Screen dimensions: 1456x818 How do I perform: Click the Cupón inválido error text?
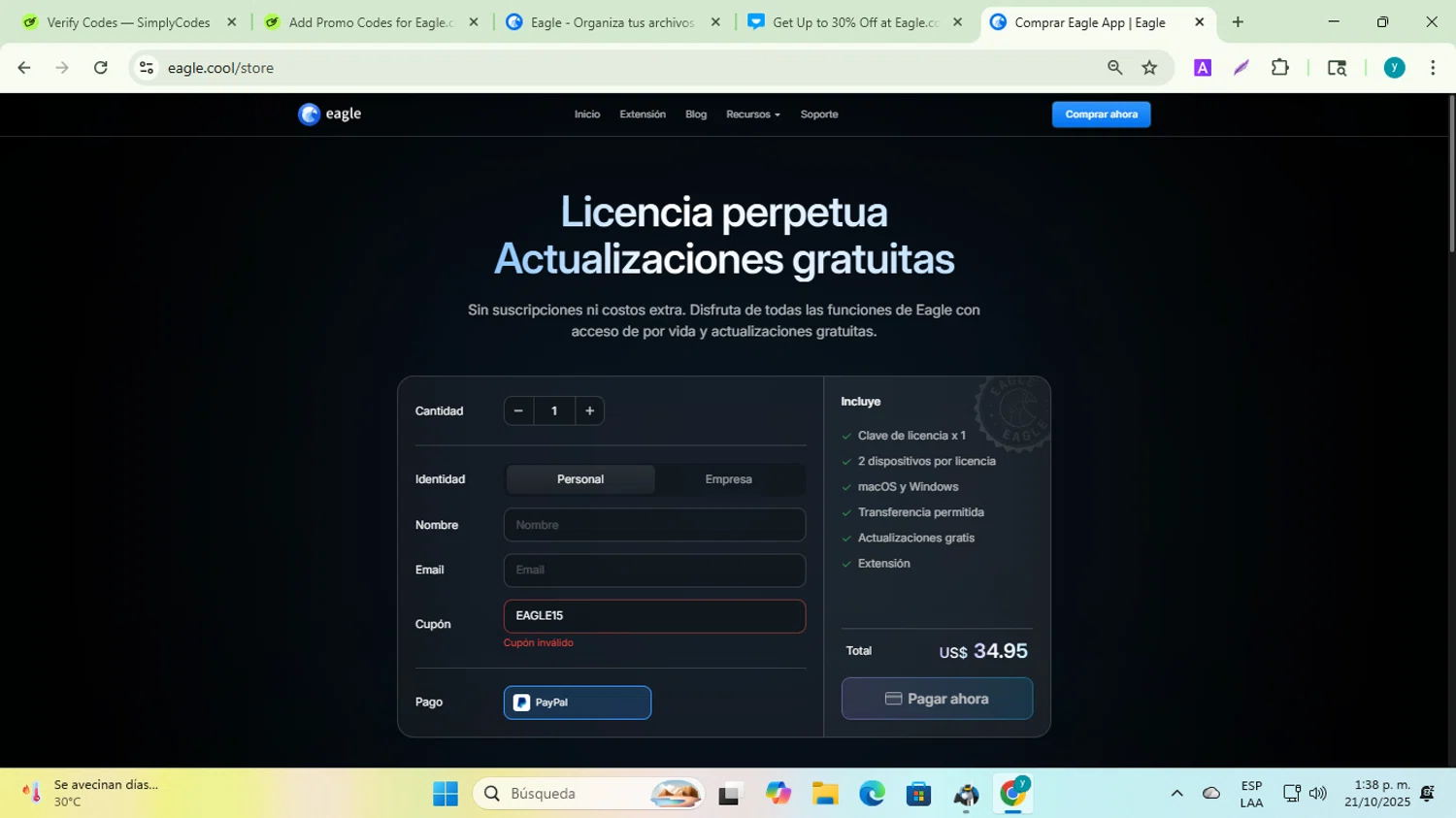[539, 643]
